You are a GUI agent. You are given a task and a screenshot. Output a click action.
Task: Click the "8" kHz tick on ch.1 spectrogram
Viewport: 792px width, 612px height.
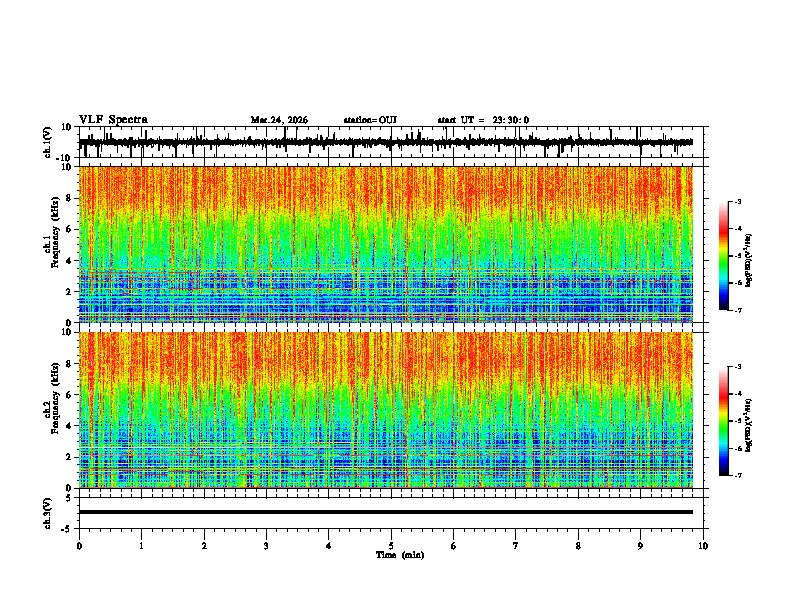point(69,198)
